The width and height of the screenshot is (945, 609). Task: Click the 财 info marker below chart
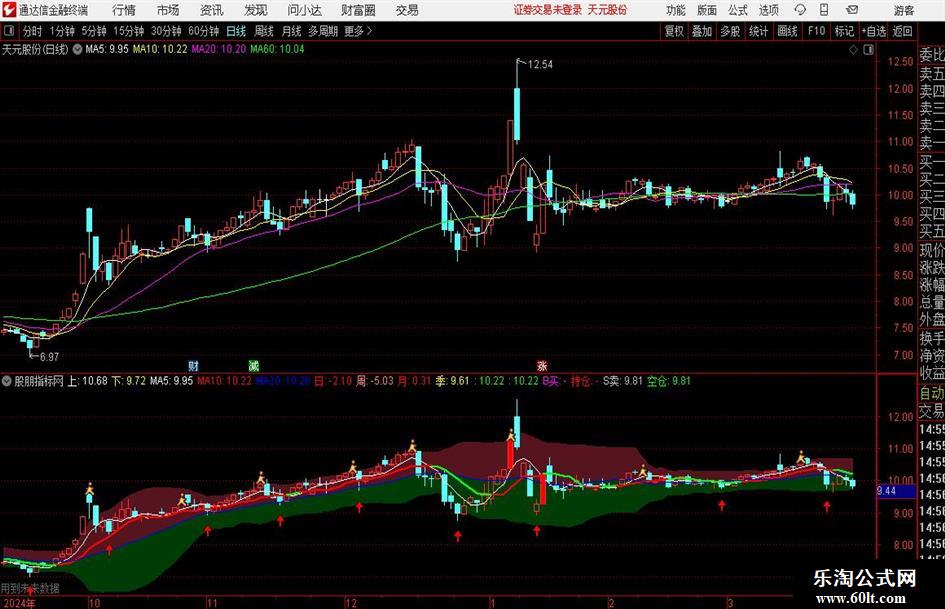pyautogui.click(x=193, y=365)
